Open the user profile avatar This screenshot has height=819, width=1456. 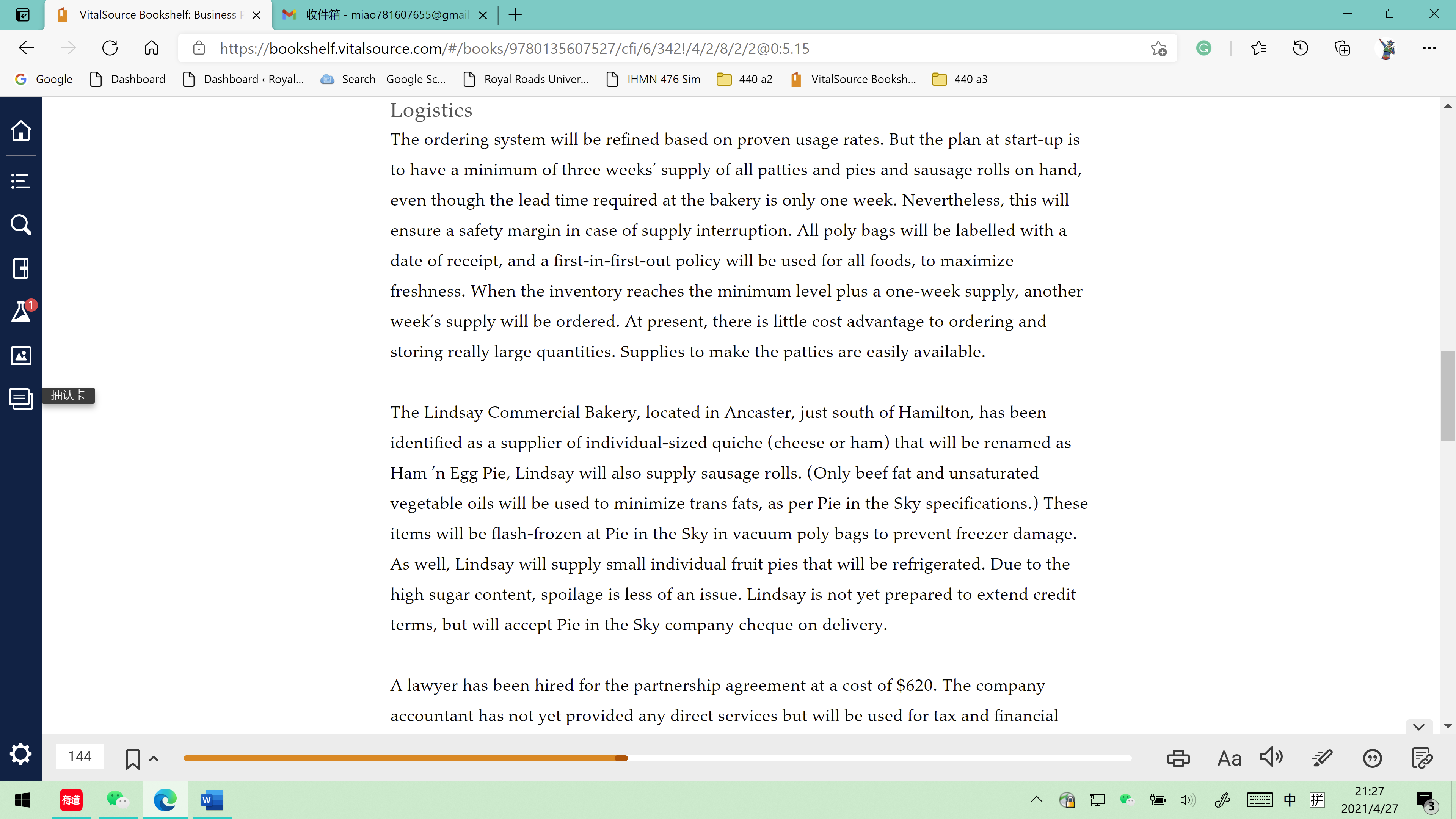point(1387,49)
